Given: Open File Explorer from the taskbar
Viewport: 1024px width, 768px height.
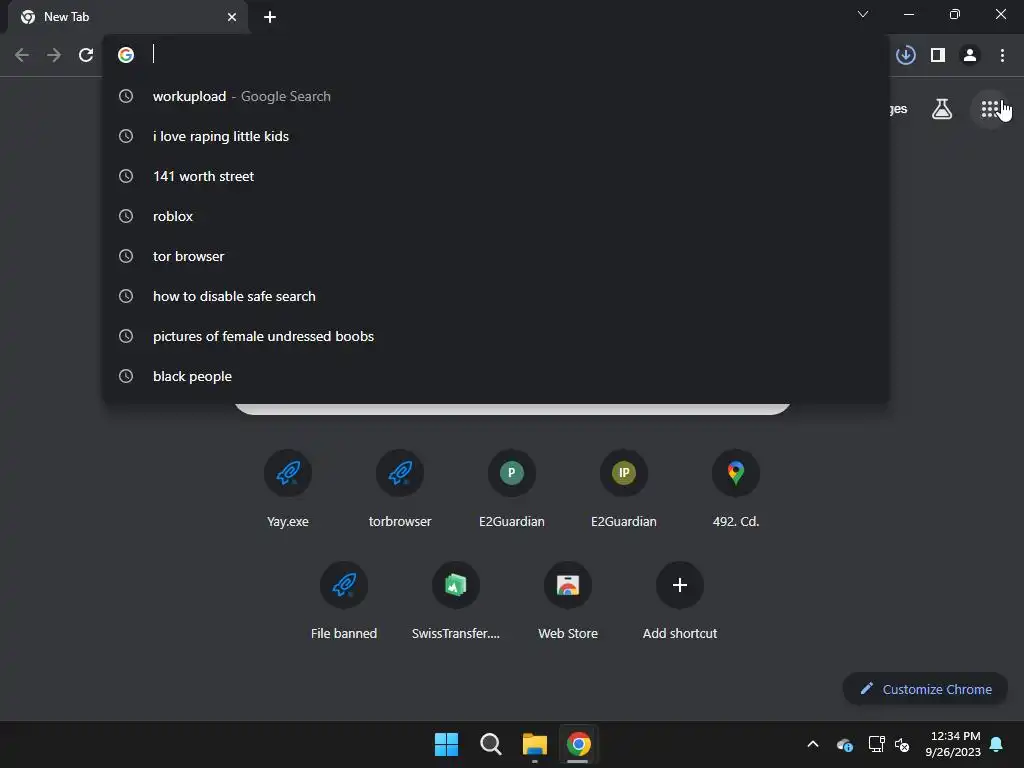Looking at the screenshot, I should [535, 744].
